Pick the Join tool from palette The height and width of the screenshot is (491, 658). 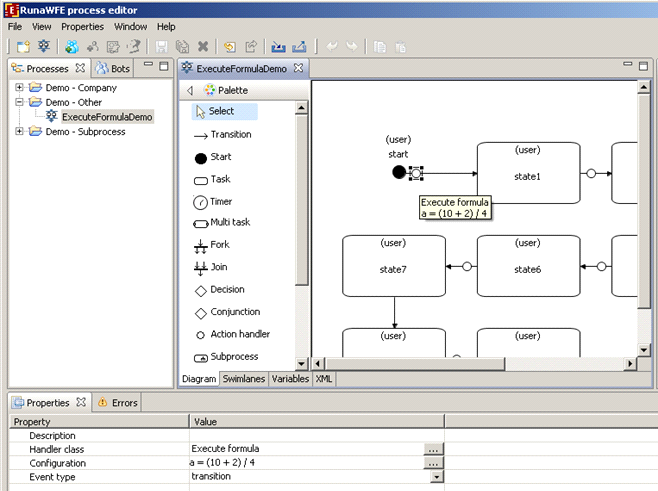(218, 268)
